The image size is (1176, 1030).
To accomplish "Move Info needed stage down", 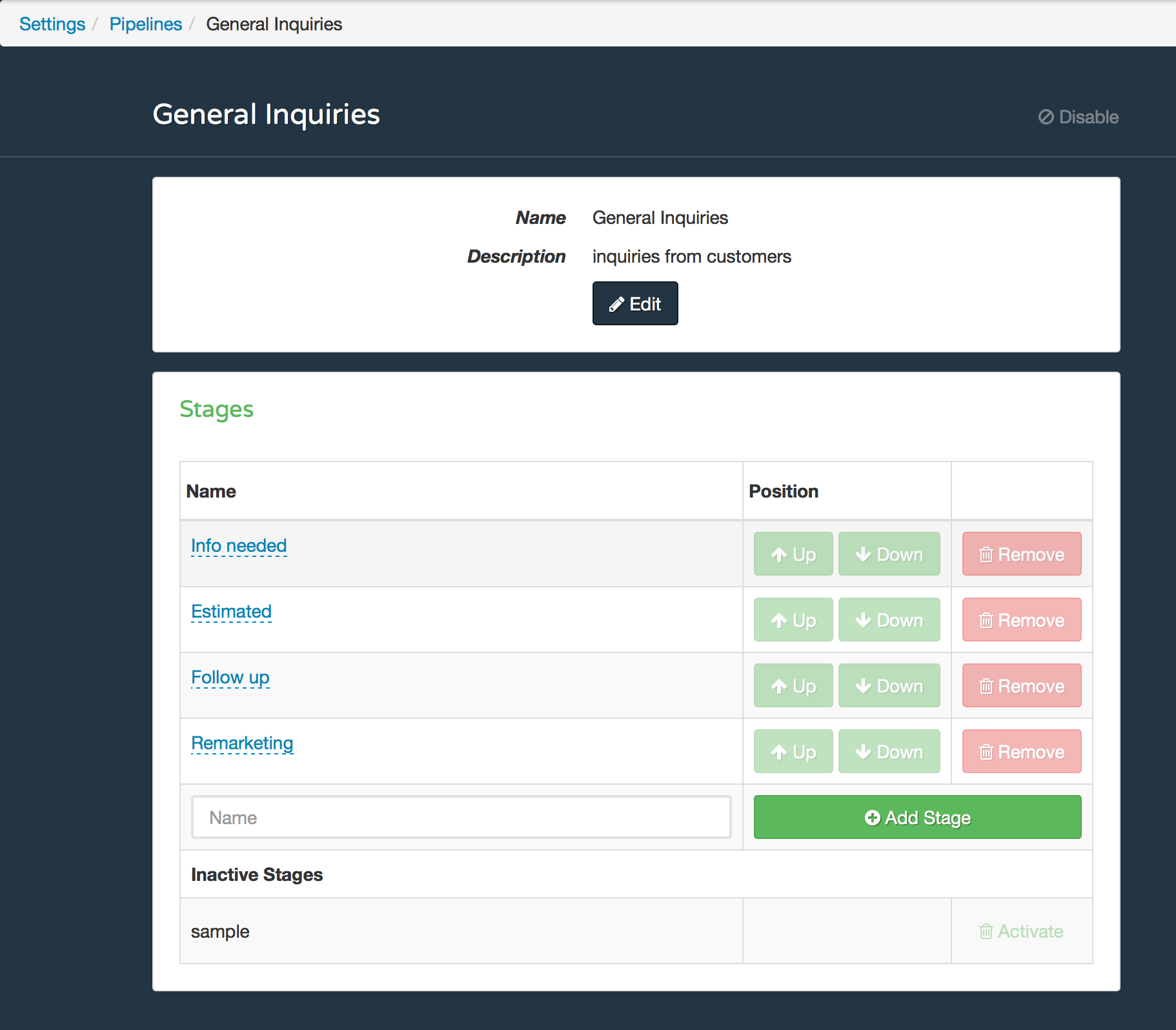I will coord(889,554).
